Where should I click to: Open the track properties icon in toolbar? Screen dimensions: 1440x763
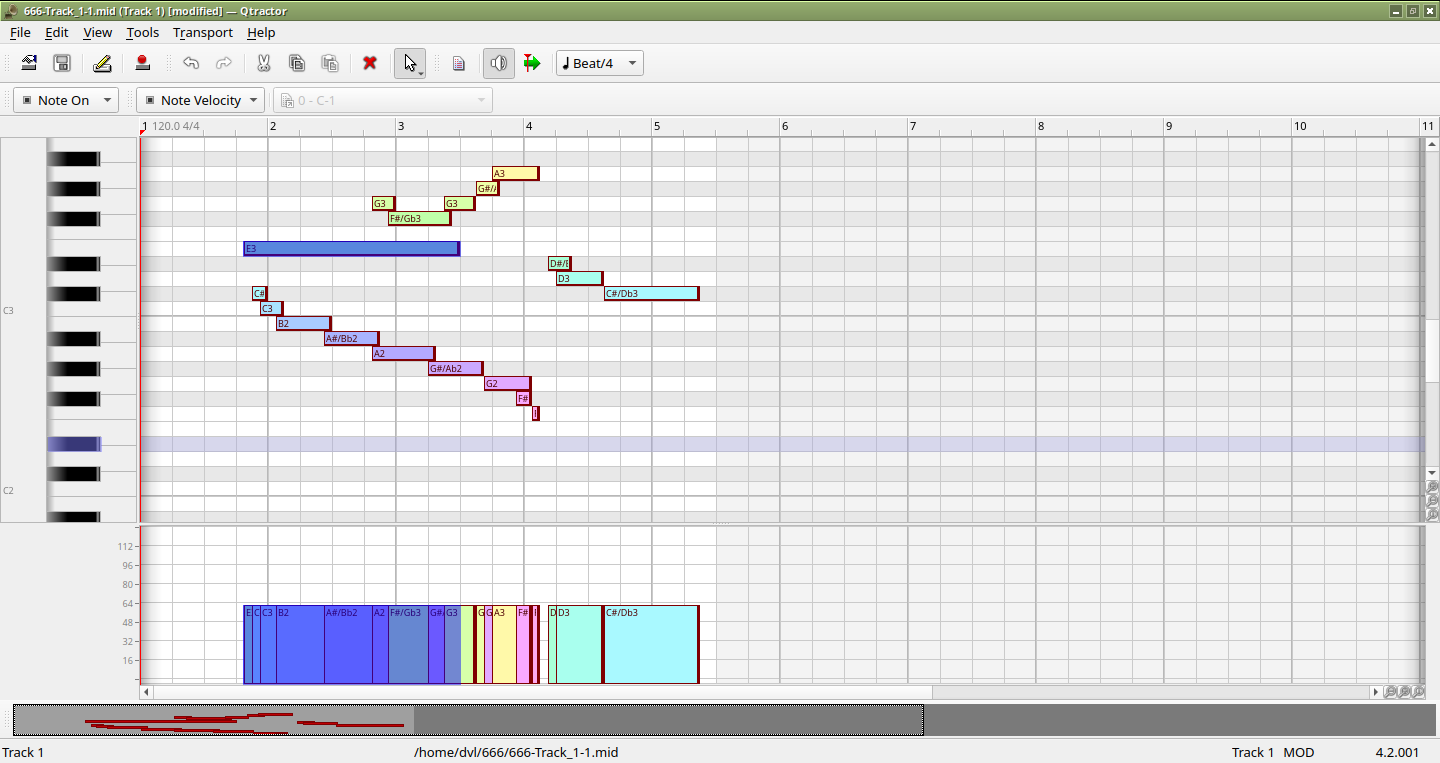point(29,63)
